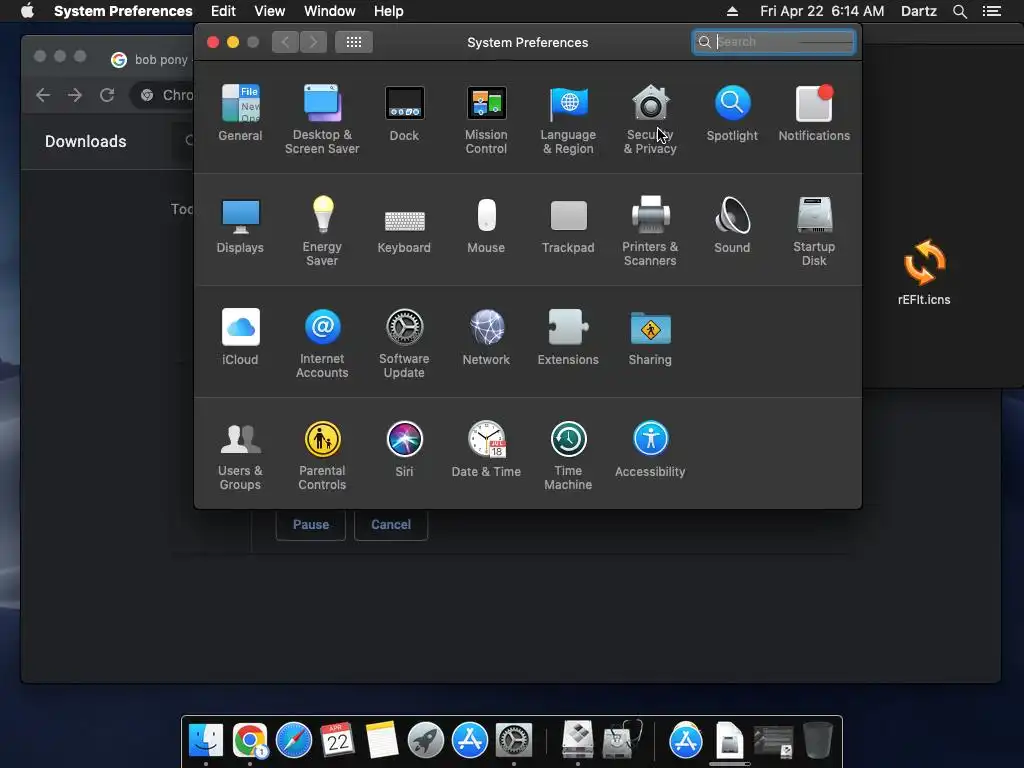The width and height of the screenshot is (1024, 768).
Task: Open Sharing preferences
Action: pyautogui.click(x=650, y=338)
